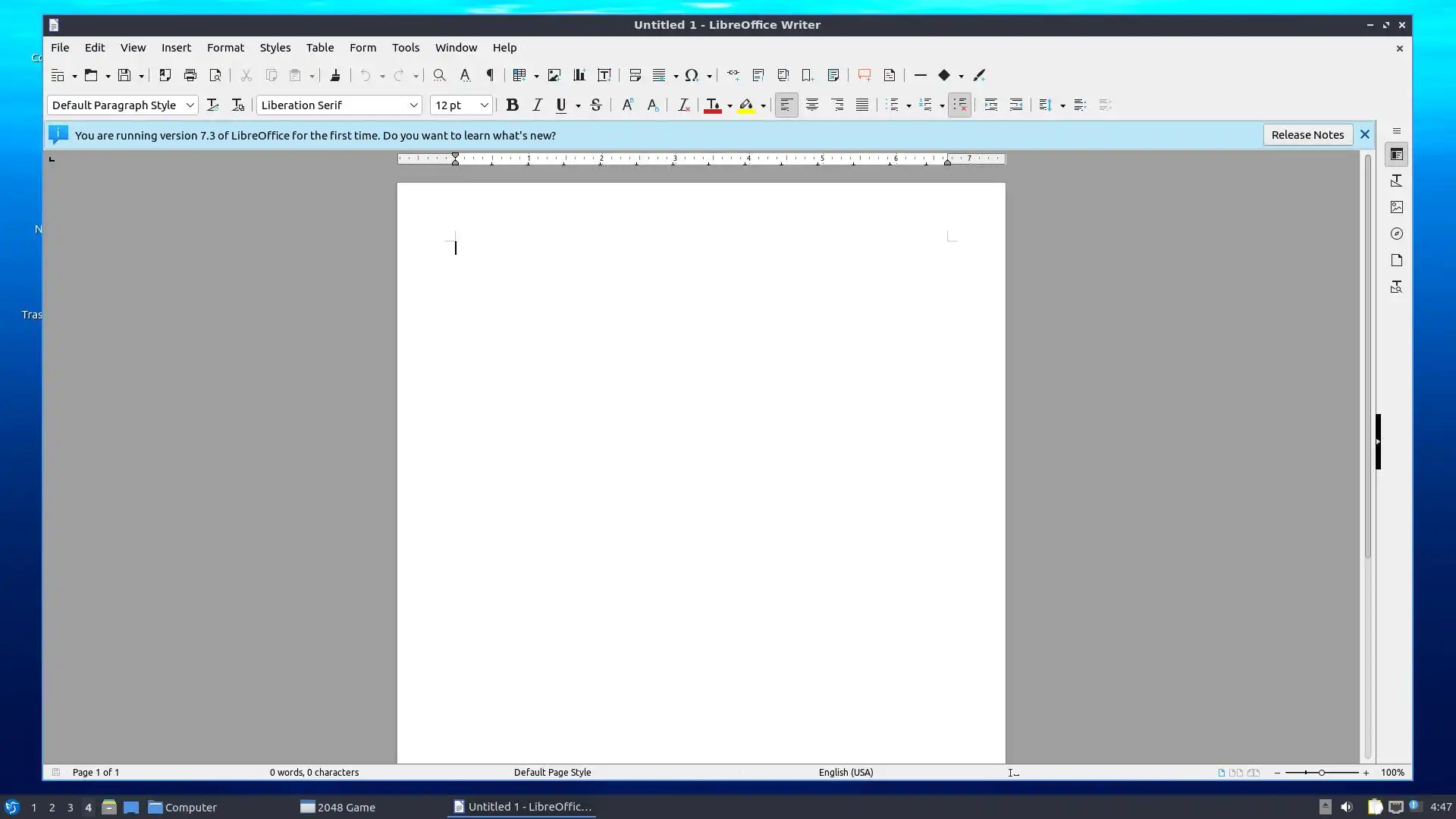Screen dimensions: 1456x819
Task: Open the font size dropdown
Action: click(x=484, y=105)
